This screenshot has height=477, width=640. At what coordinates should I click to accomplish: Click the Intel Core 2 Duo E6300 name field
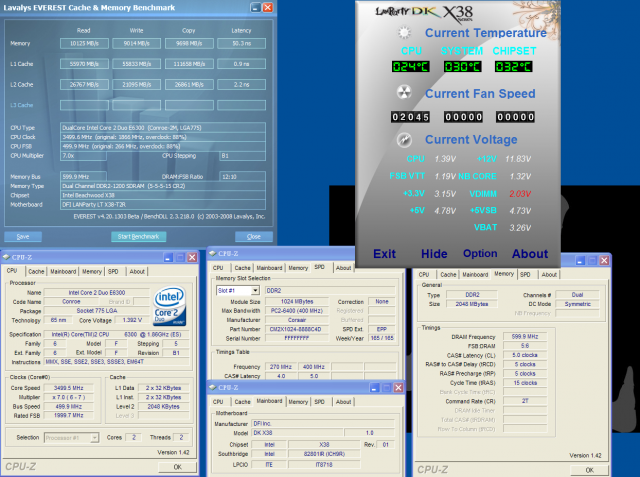tap(97, 293)
